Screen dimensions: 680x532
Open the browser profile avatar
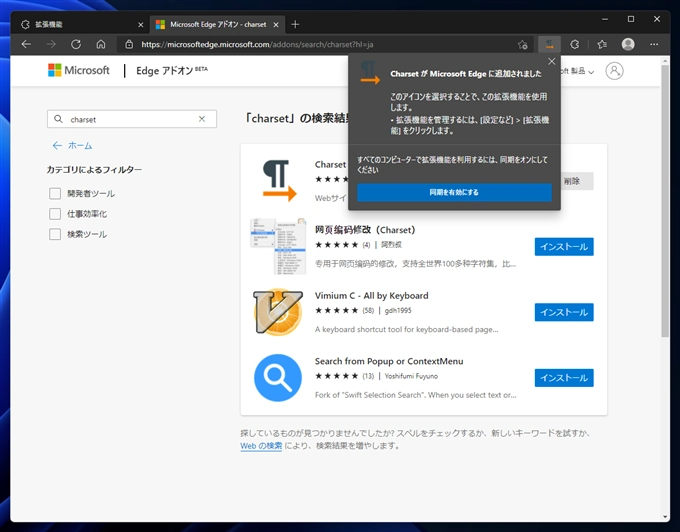click(x=628, y=44)
